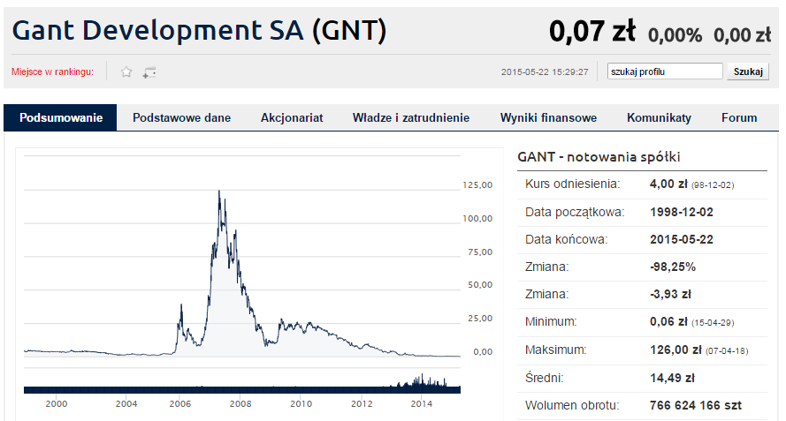The width and height of the screenshot is (786, 421).
Task: Click the 'Miejsce w rankingu:' label
Action: point(53,72)
